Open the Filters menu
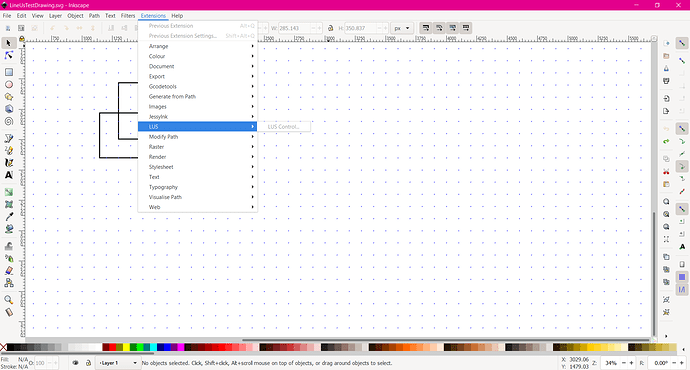Image resolution: width=690 pixels, height=370 pixels. 128,15
